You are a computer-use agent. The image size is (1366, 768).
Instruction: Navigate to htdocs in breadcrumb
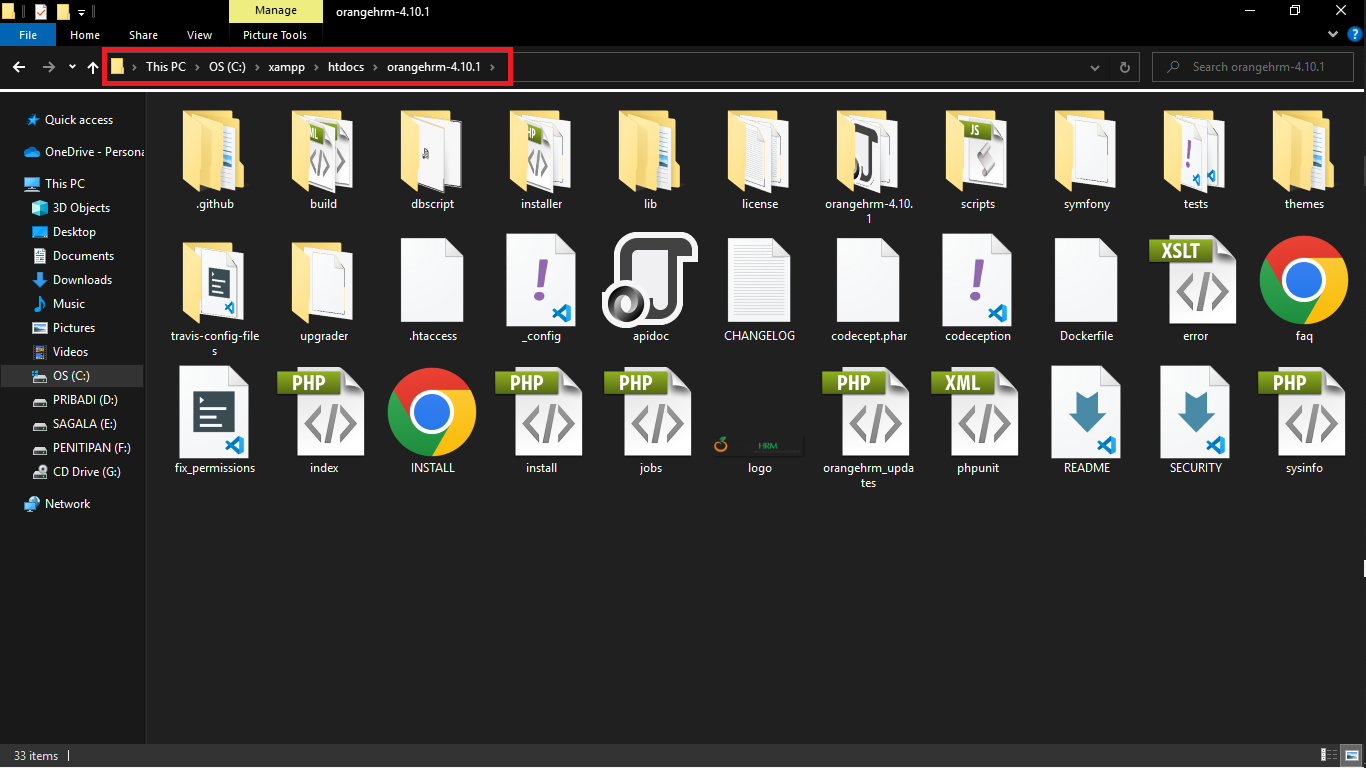[x=346, y=67]
